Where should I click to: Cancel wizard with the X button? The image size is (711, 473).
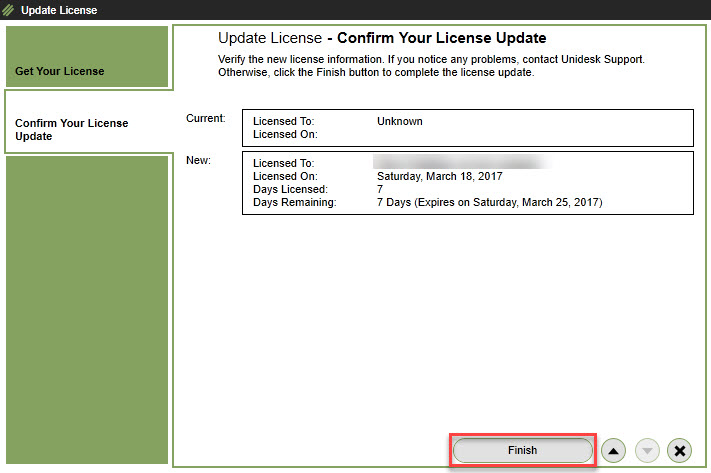[679, 451]
